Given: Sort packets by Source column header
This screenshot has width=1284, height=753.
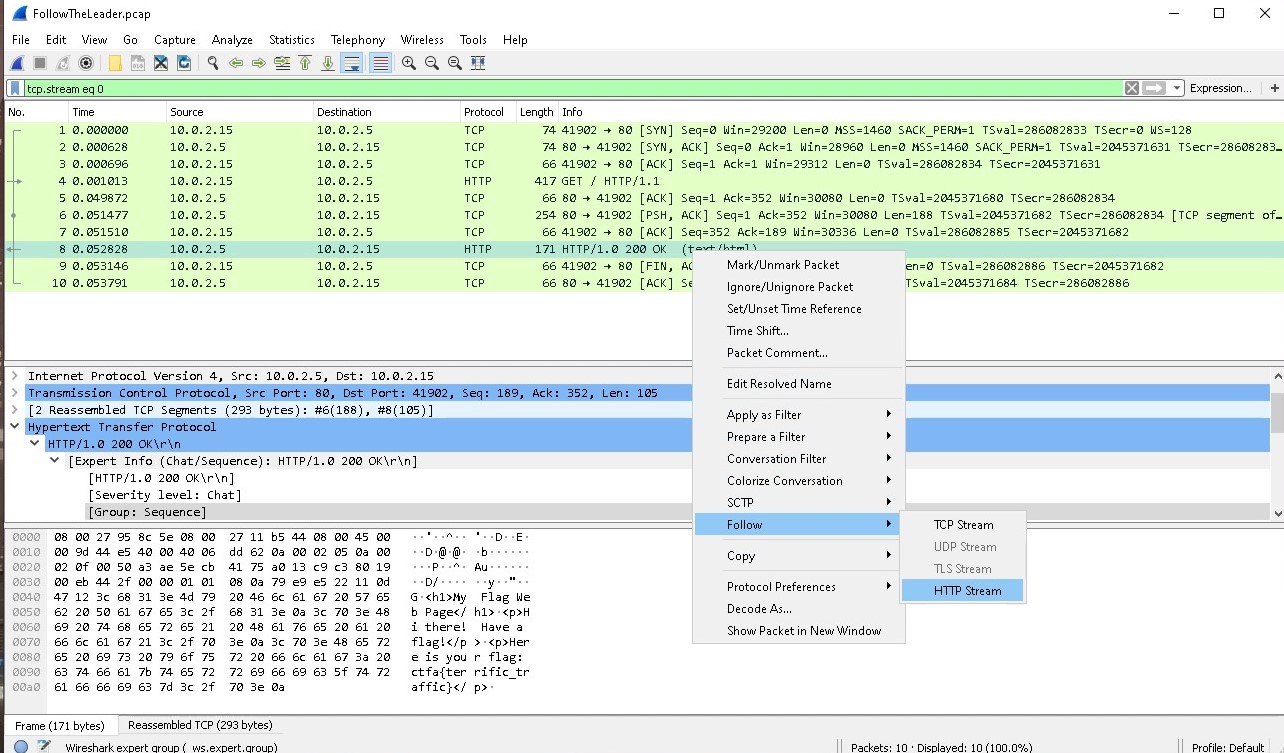Looking at the screenshot, I should [240, 112].
